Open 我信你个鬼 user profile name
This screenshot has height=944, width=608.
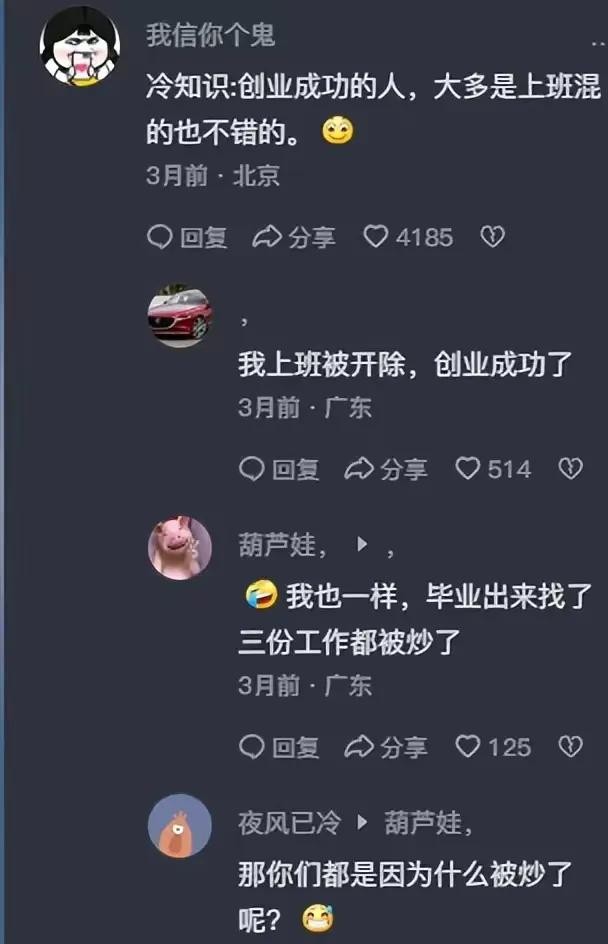[211, 35]
